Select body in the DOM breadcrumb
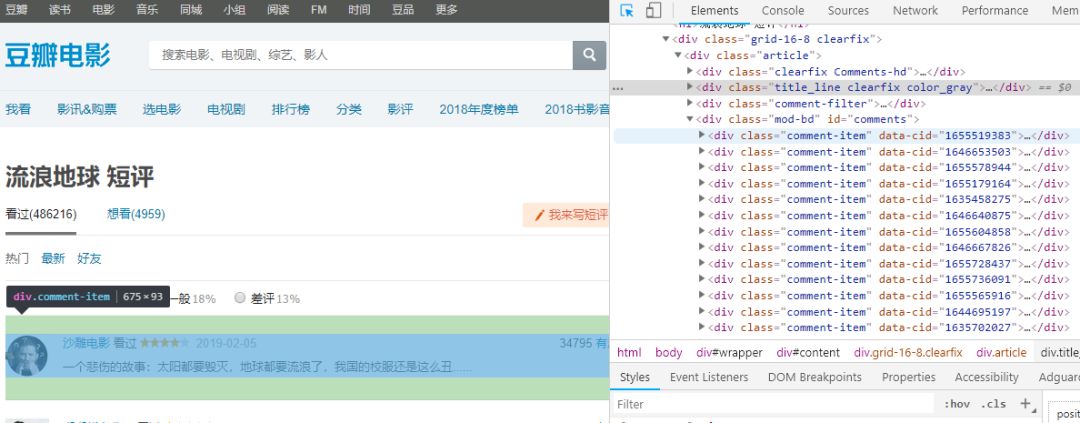This screenshot has height=423, width=1080. (x=669, y=352)
